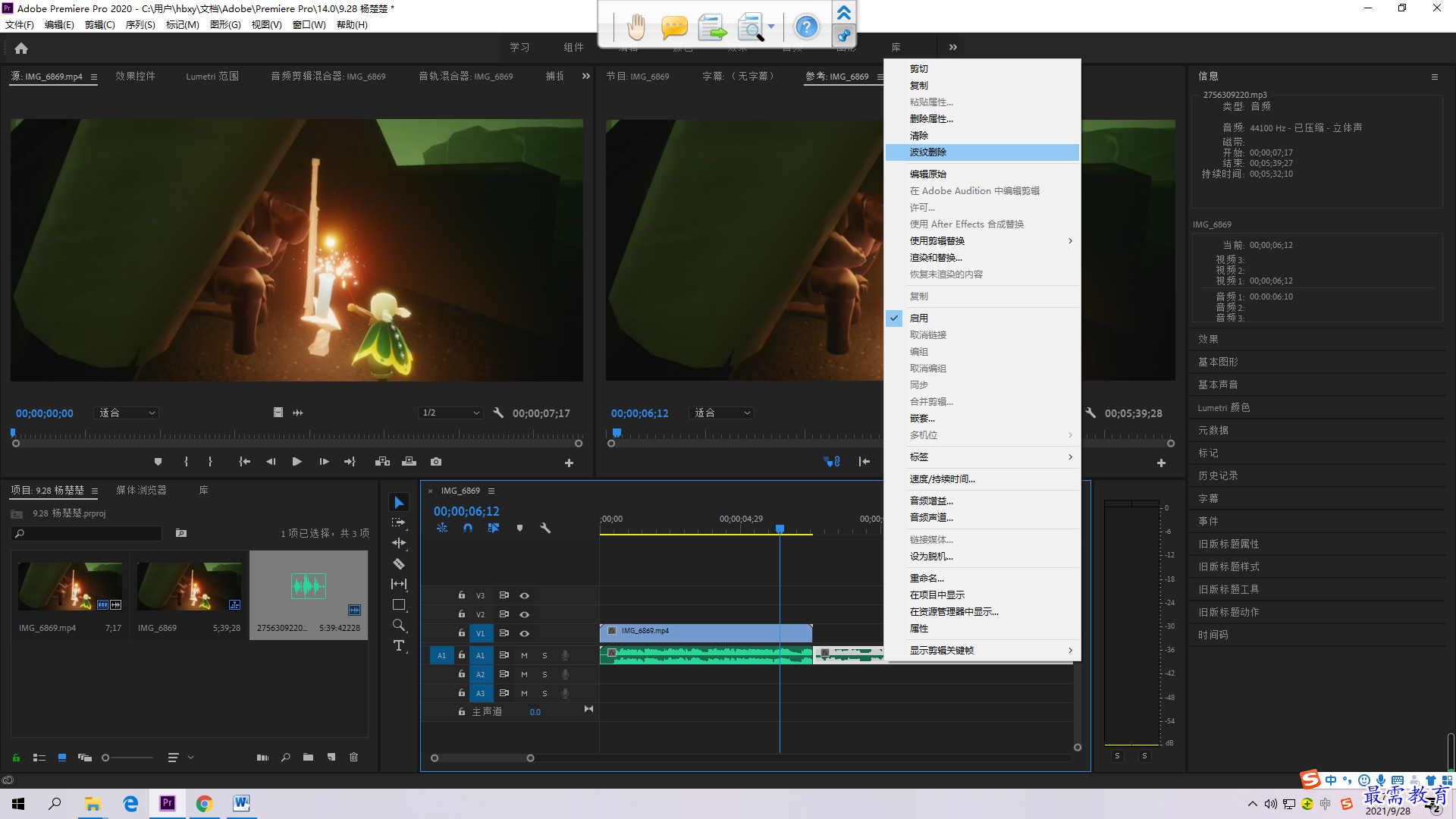Screen dimensions: 1456x819
Task: Select the Razor tool
Action: pos(399,563)
